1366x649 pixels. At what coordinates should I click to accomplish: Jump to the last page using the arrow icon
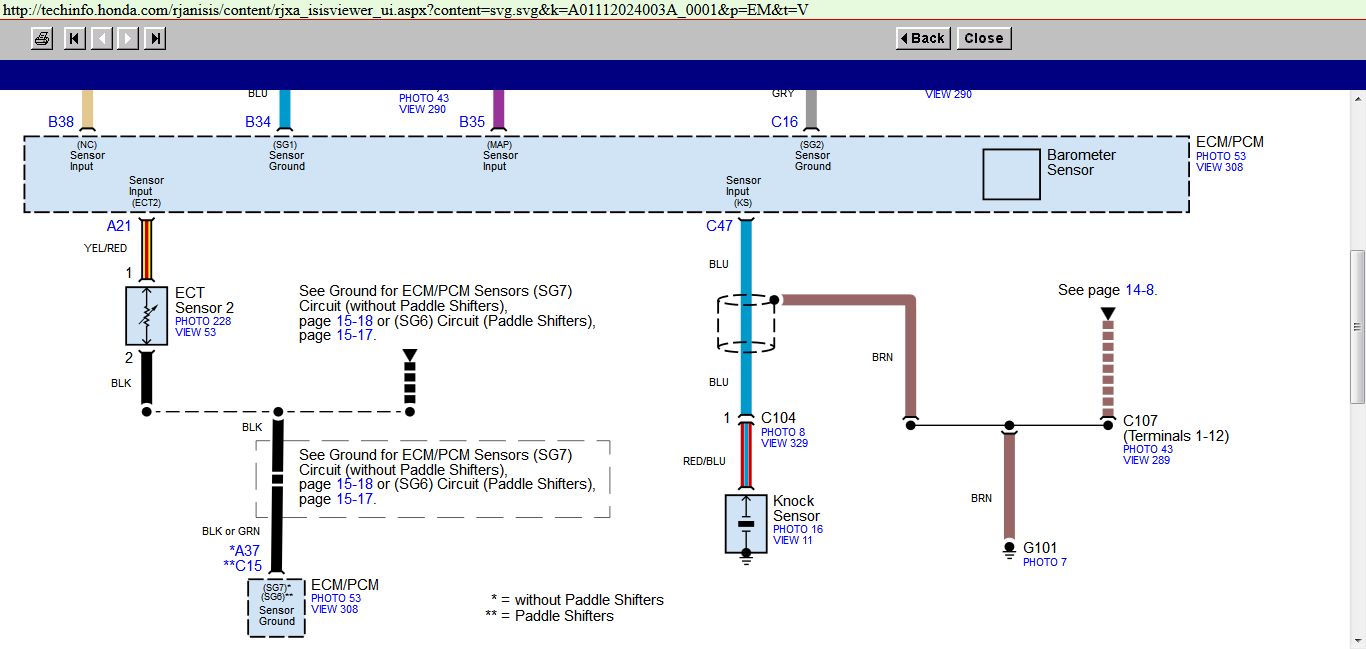tap(155, 39)
